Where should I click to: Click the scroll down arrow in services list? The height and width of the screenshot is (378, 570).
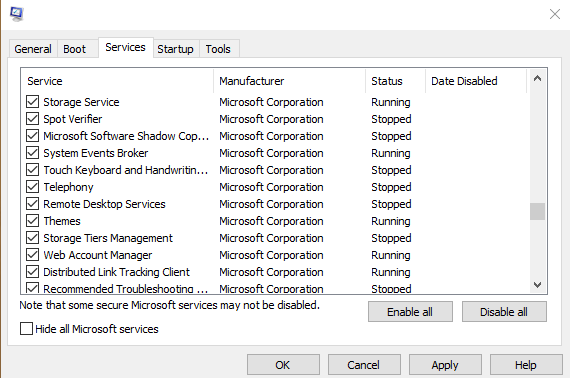pyautogui.click(x=537, y=285)
